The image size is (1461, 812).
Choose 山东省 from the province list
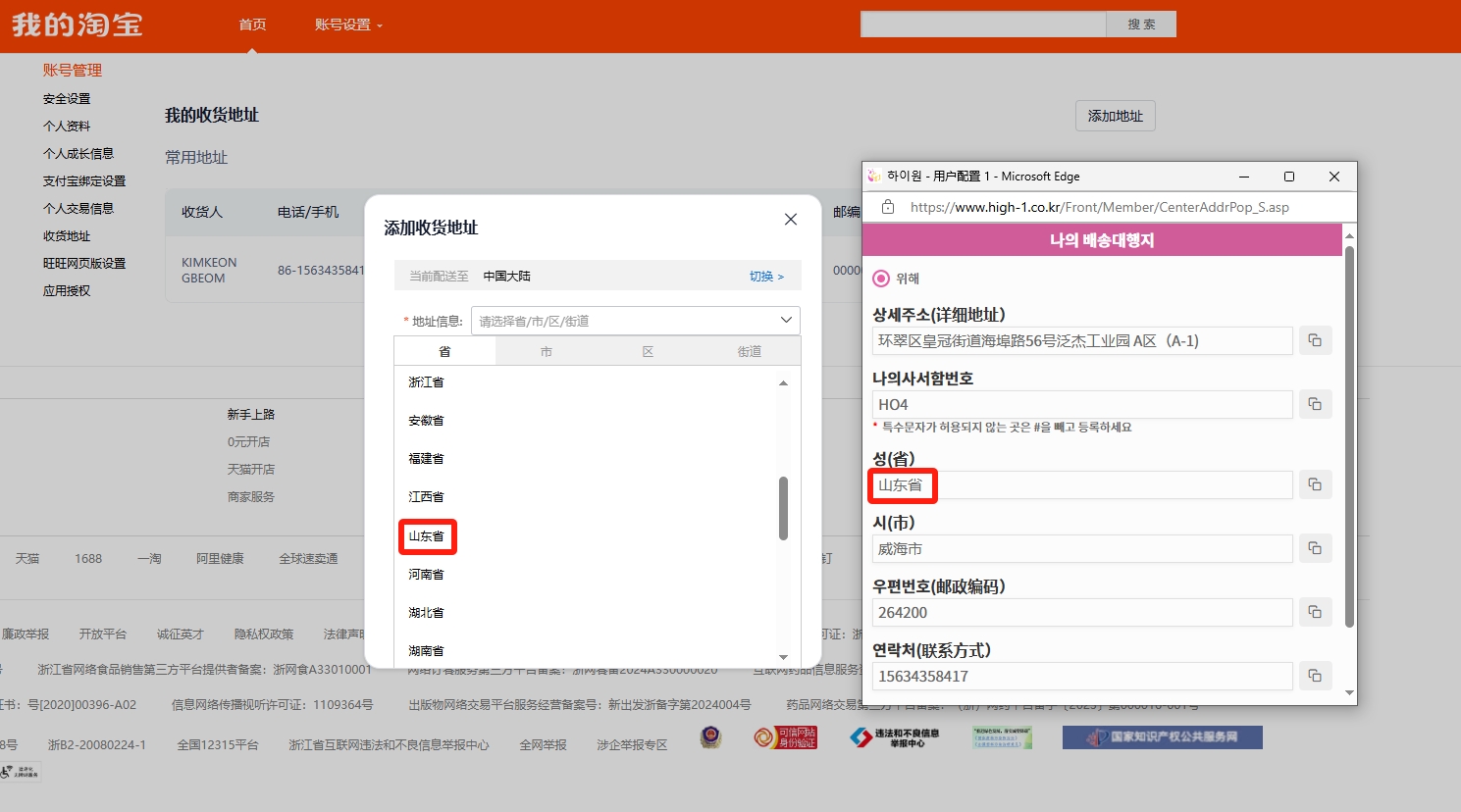coord(427,536)
